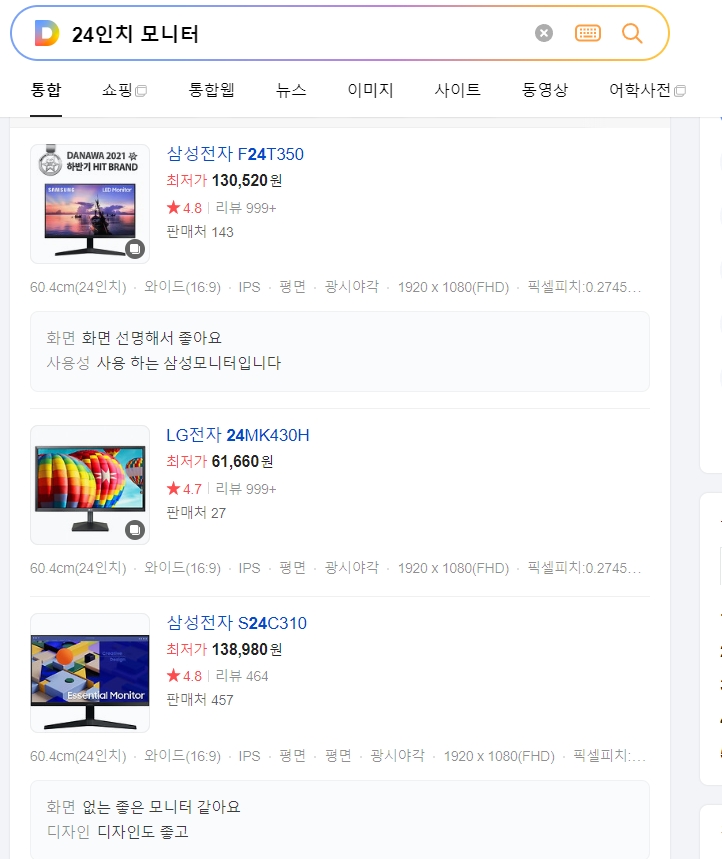The width and height of the screenshot is (722, 859).
Task: Click the gallery icon on 24MK430H thumbnail
Action: coord(135,530)
